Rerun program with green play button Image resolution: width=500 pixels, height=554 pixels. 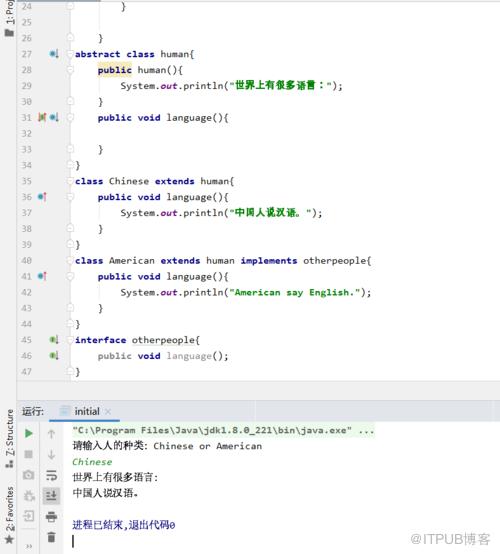point(29,433)
